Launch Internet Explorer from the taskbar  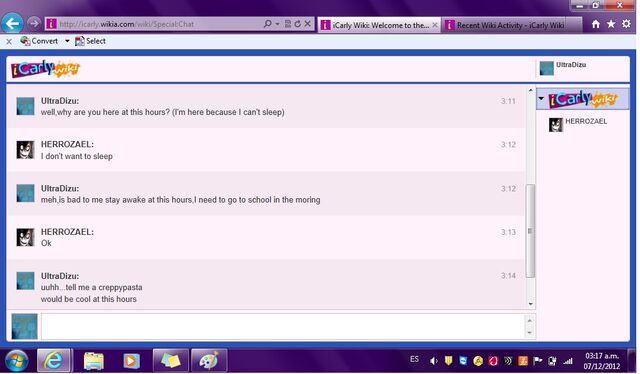click(53, 361)
